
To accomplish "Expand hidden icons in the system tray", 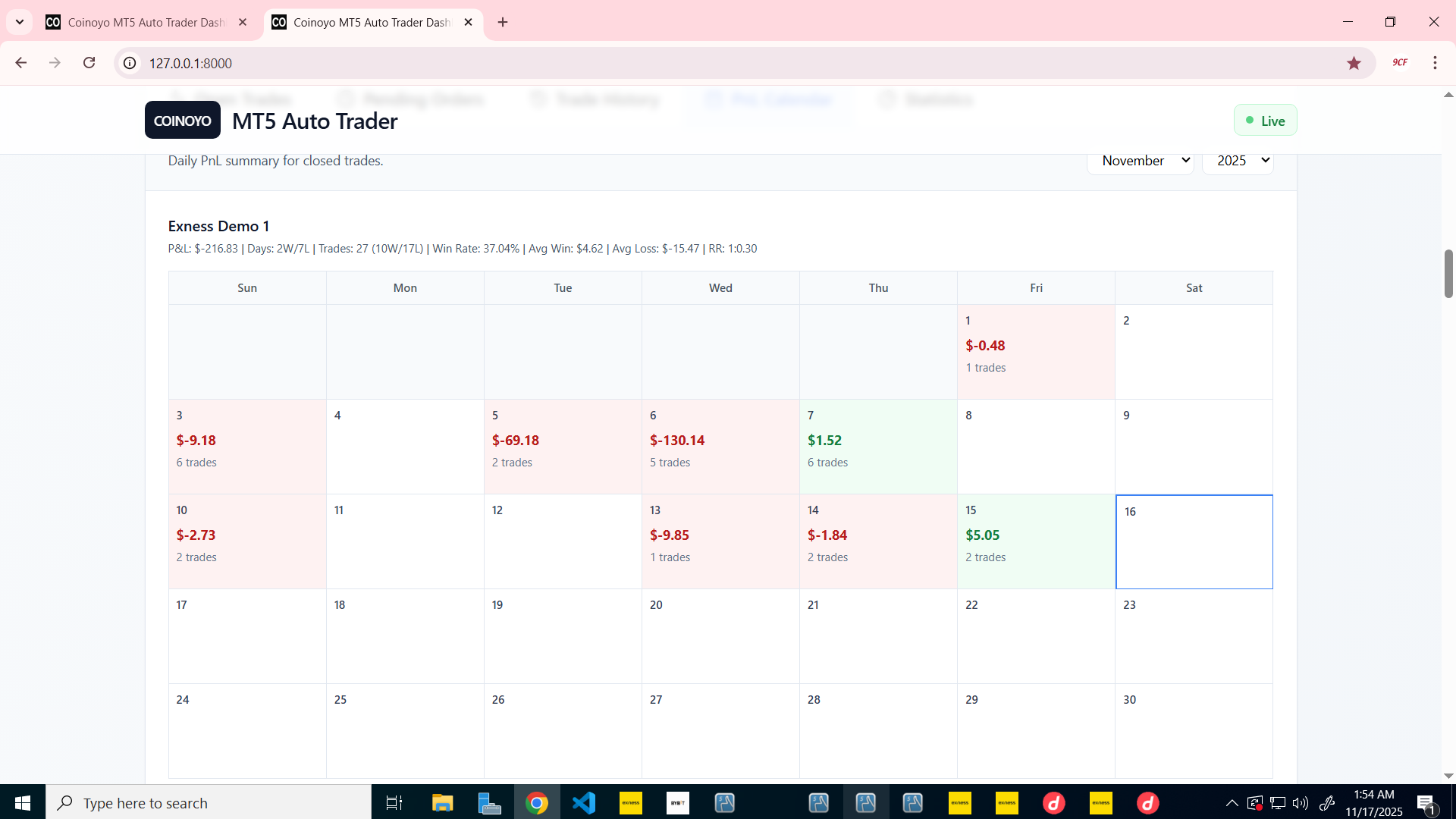I will (1232, 803).
